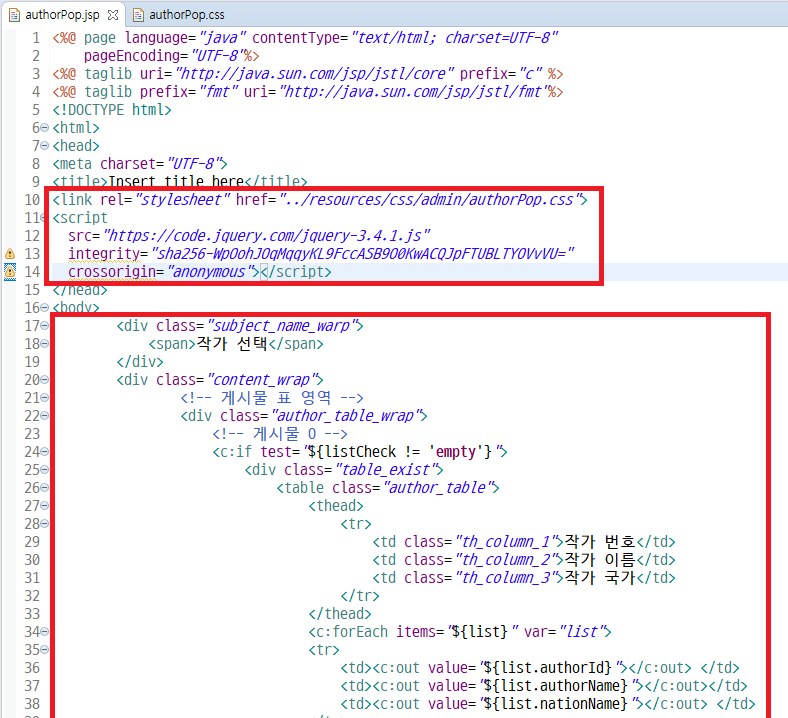Collapse the body tag at line 16
The width and height of the screenshot is (788, 718).
[44, 307]
